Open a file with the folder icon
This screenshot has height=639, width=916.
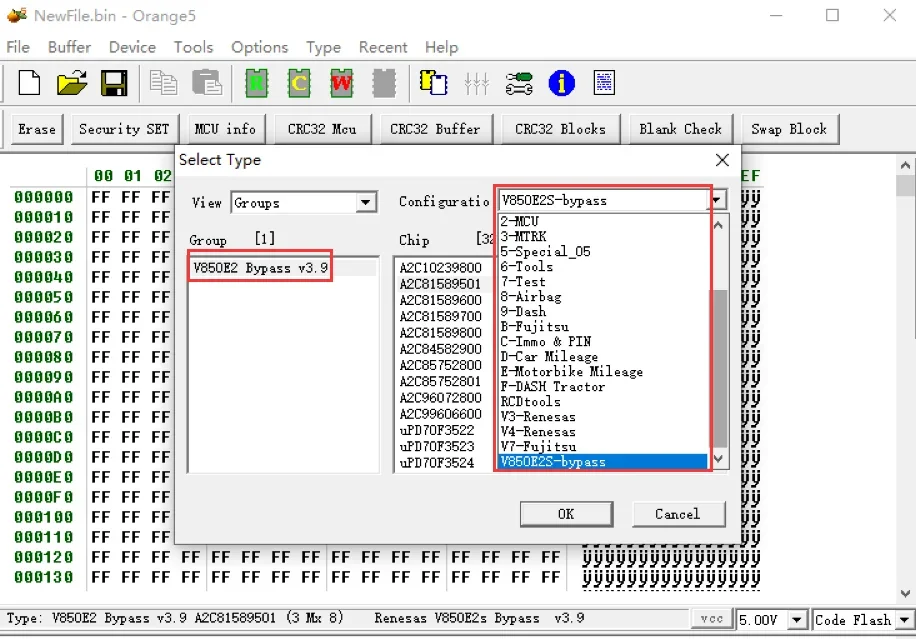click(71, 83)
